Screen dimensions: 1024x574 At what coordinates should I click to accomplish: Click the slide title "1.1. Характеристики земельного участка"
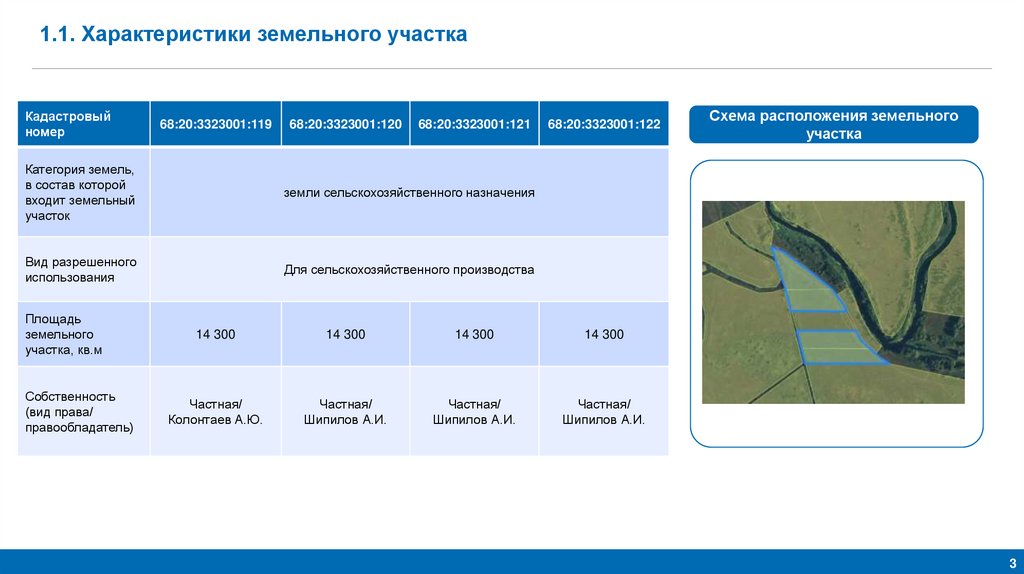click(253, 34)
